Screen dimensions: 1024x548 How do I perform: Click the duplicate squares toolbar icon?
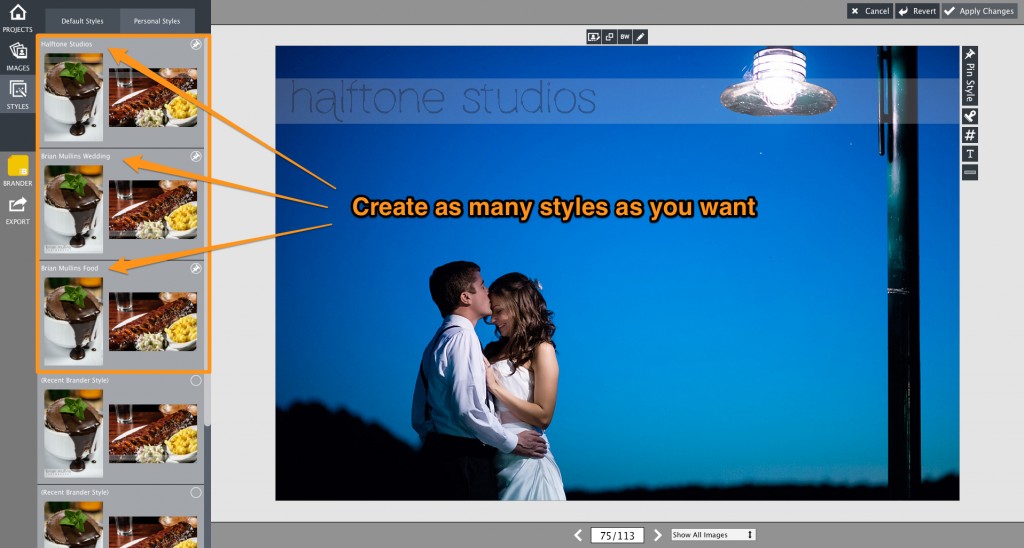pos(609,37)
